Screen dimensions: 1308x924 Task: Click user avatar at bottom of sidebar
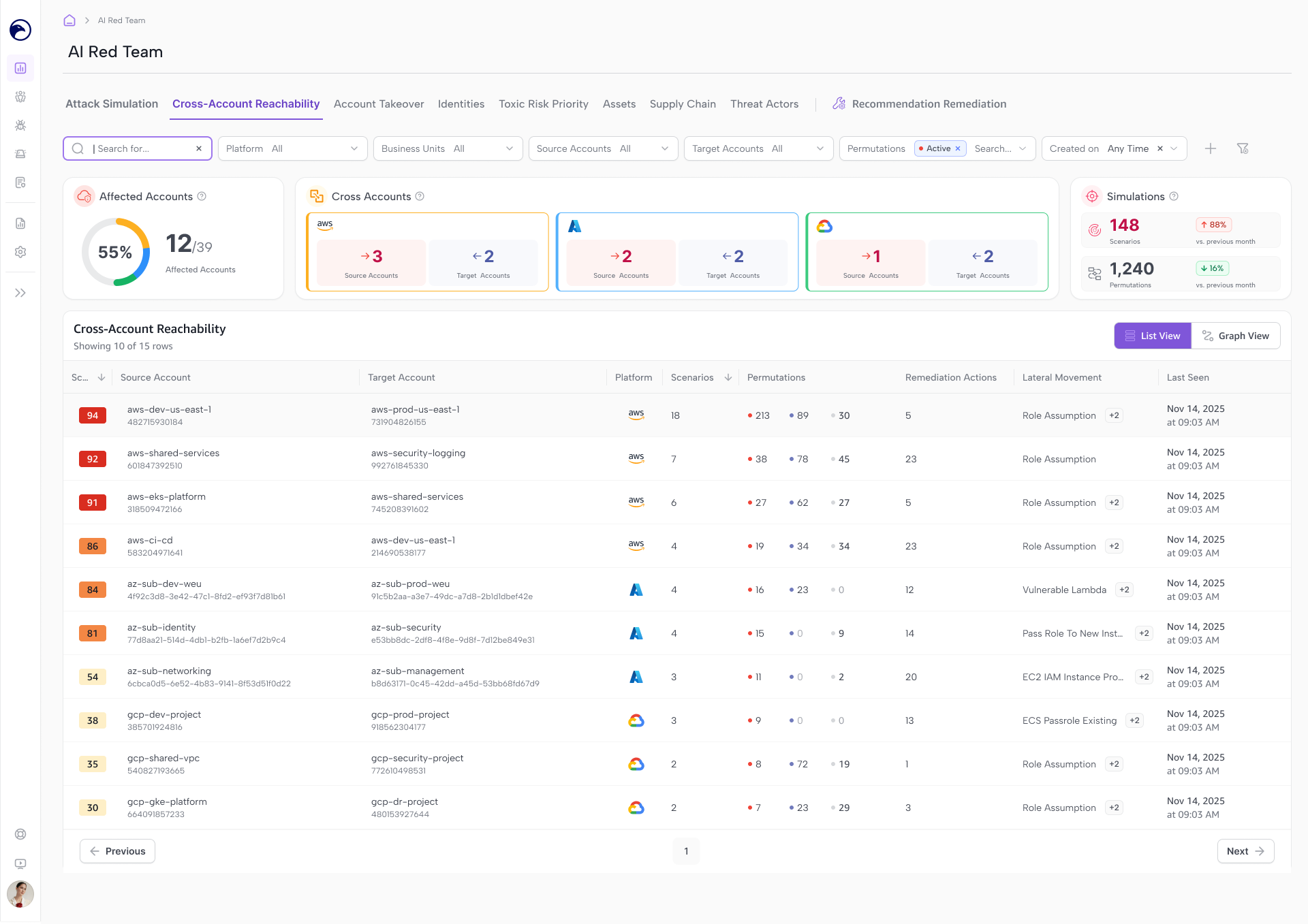coord(20,893)
